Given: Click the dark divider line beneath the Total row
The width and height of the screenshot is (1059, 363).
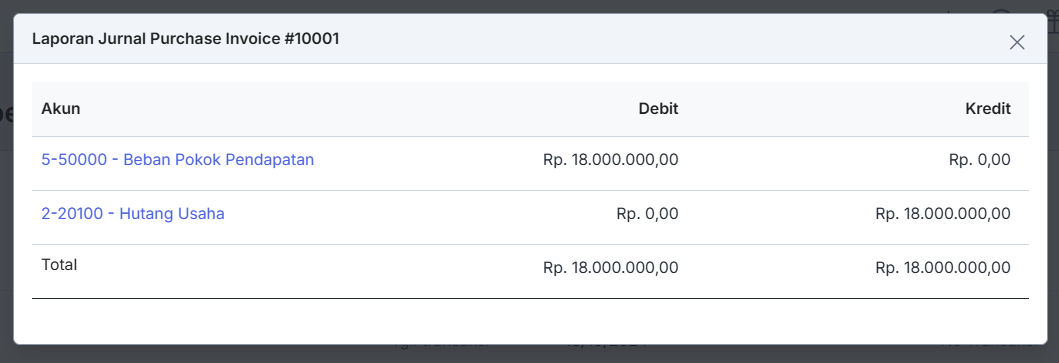Looking at the screenshot, I should (x=530, y=298).
